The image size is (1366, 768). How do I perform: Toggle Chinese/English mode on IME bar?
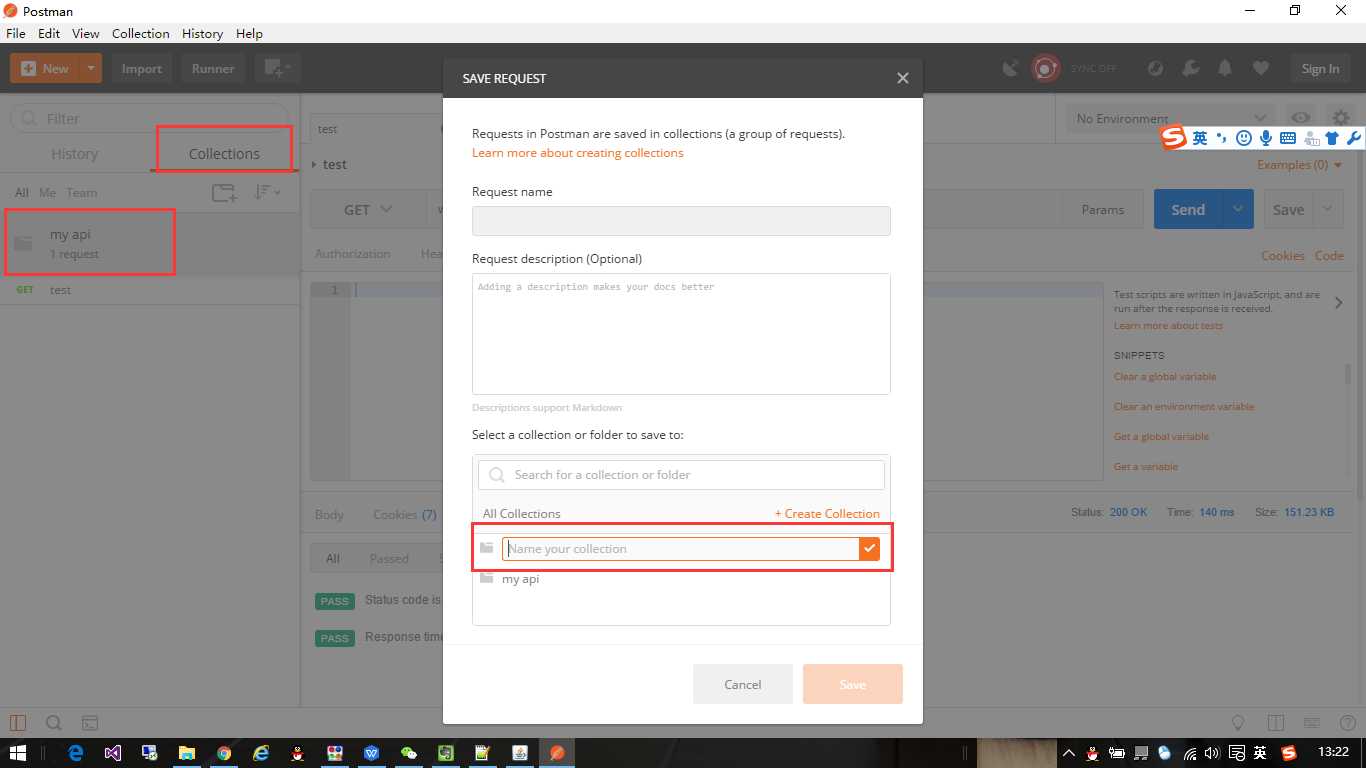tap(1200, 138)
